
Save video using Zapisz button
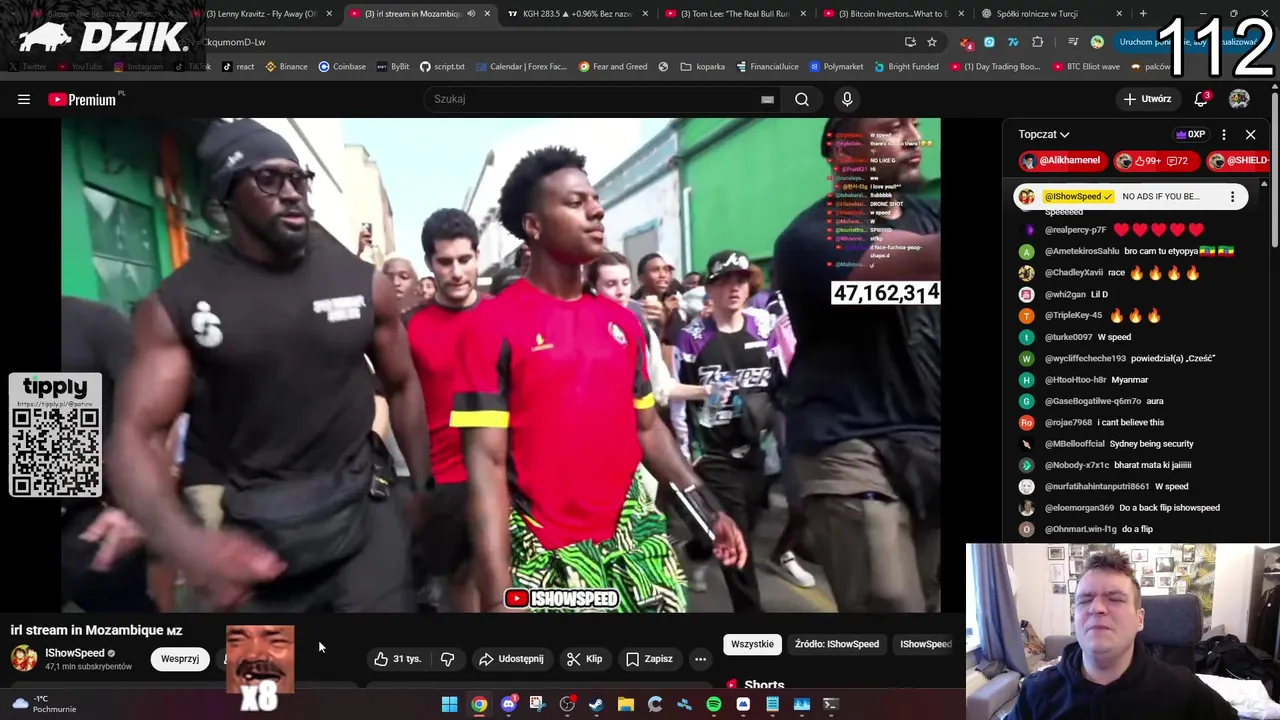[649, 659]
